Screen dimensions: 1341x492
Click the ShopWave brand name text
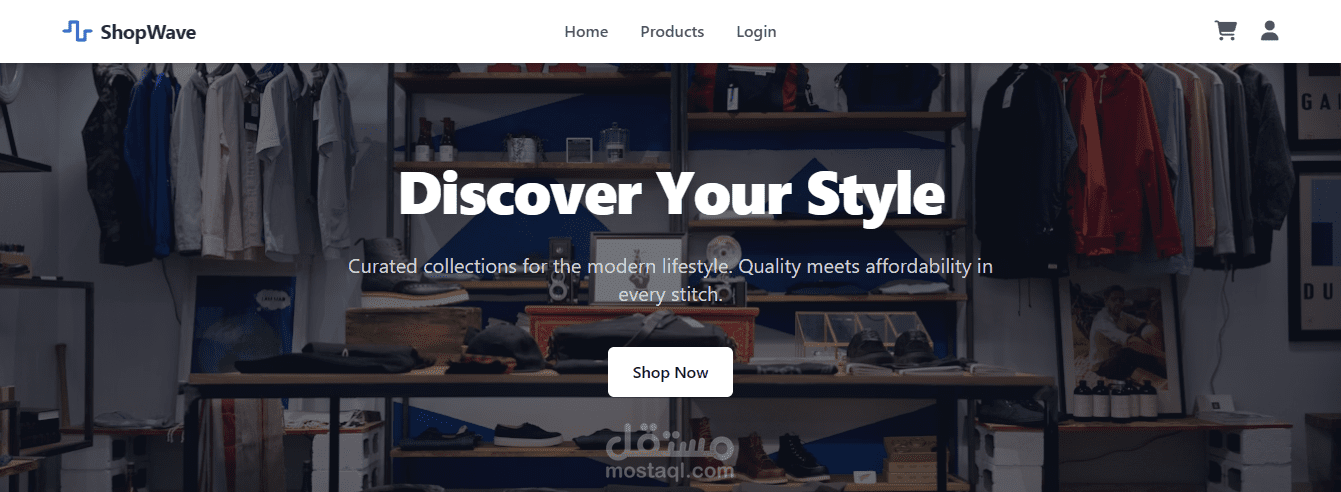[x=148, y=32]
